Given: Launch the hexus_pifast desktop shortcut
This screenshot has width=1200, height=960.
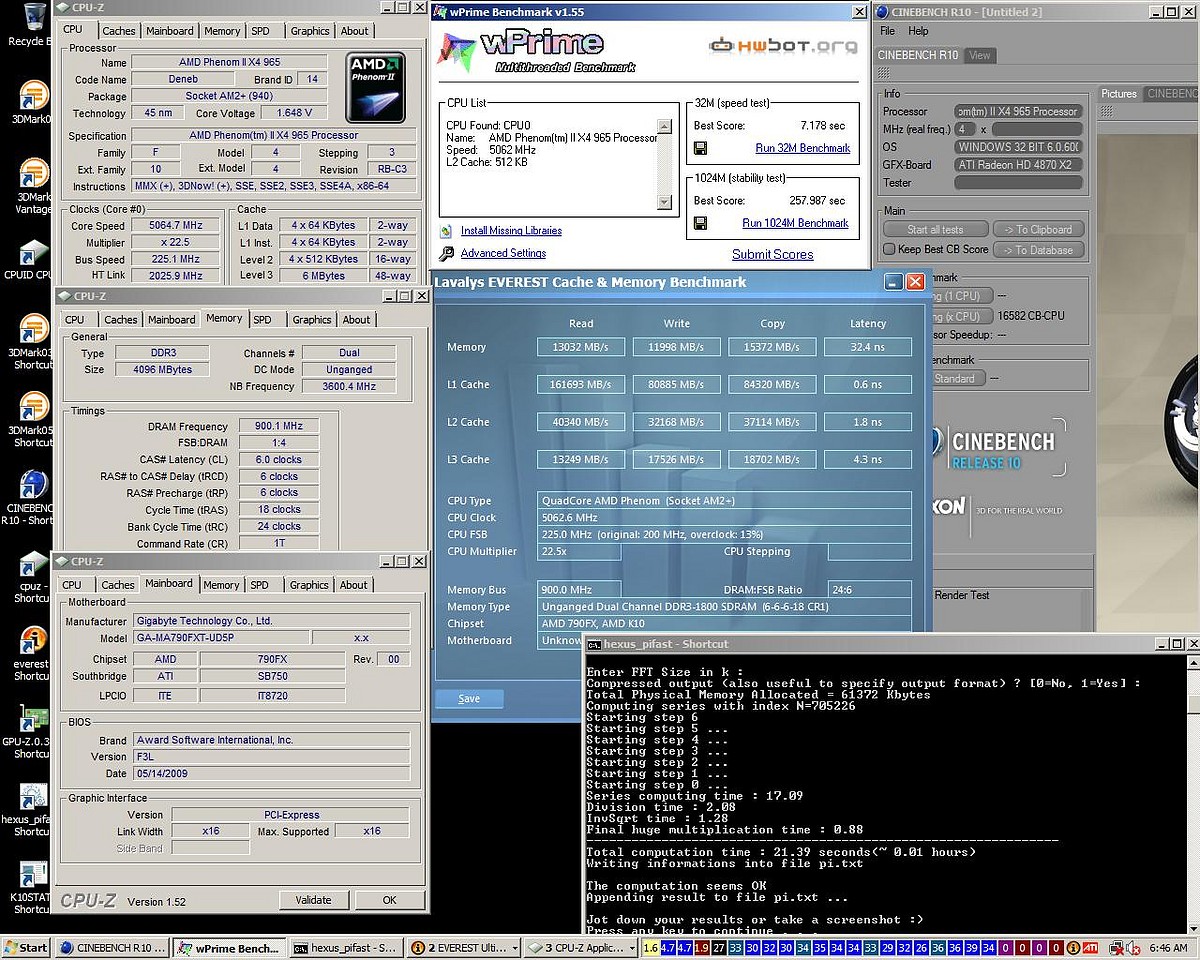Looking at the screenshot, I should [34, 796].
